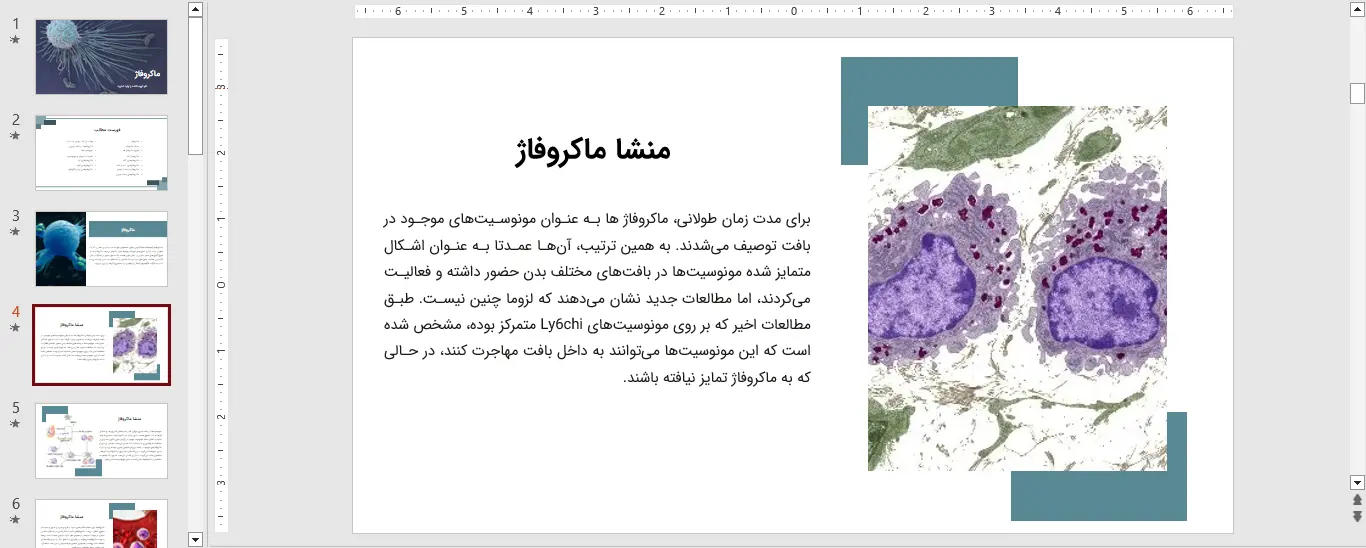
Task: Click thumbnail panel scroll down arrow
Action: tap(196, 539)
